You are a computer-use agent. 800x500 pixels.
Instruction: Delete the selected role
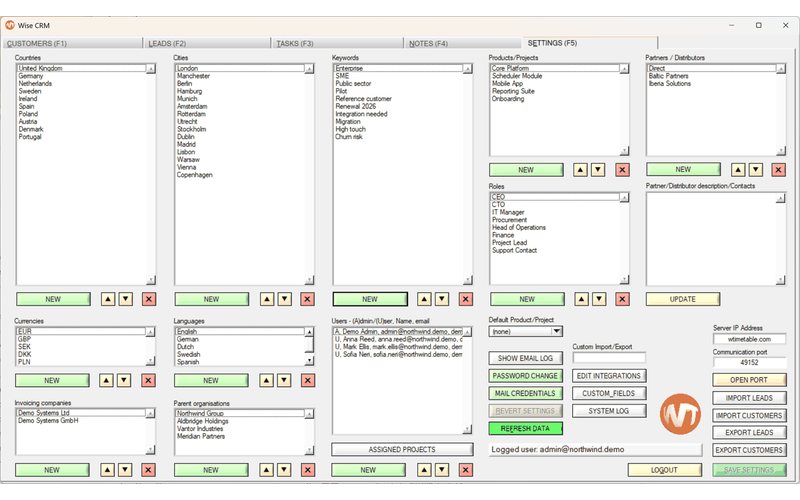click(622, 299)
